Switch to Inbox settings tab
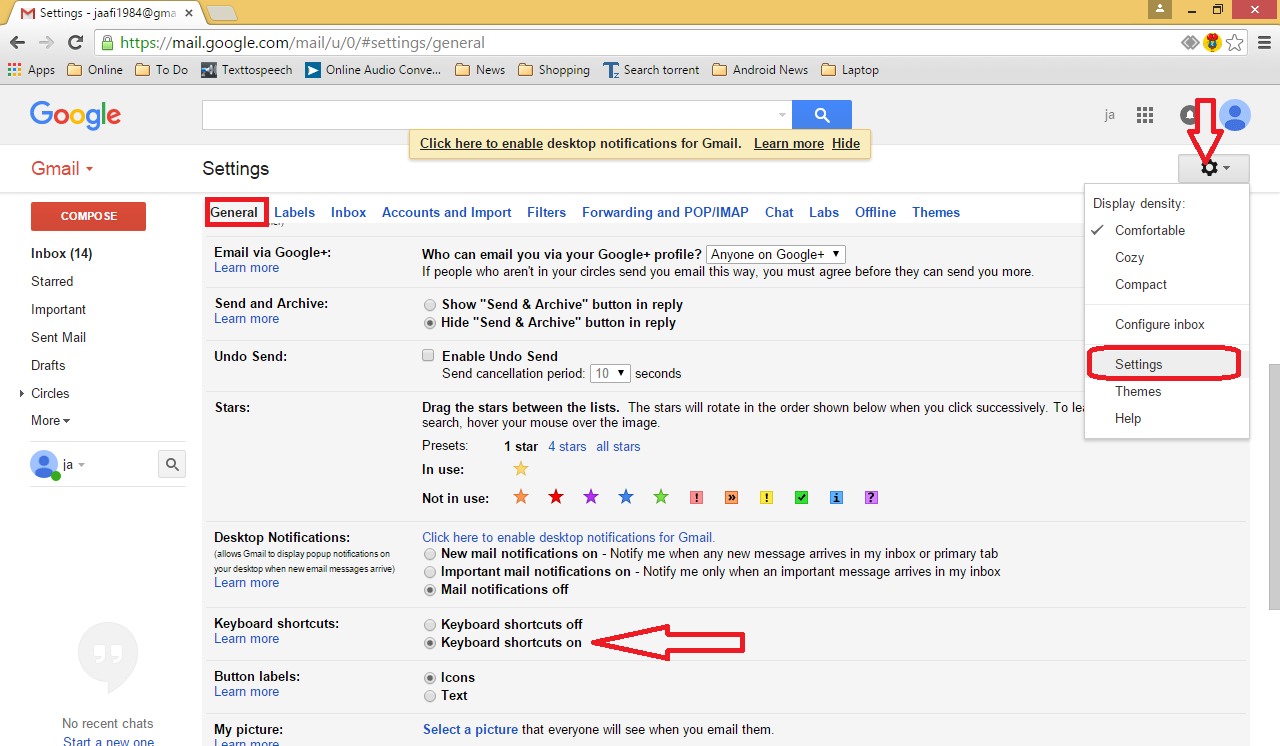1280x746 pixels. (x=348, y=212)
